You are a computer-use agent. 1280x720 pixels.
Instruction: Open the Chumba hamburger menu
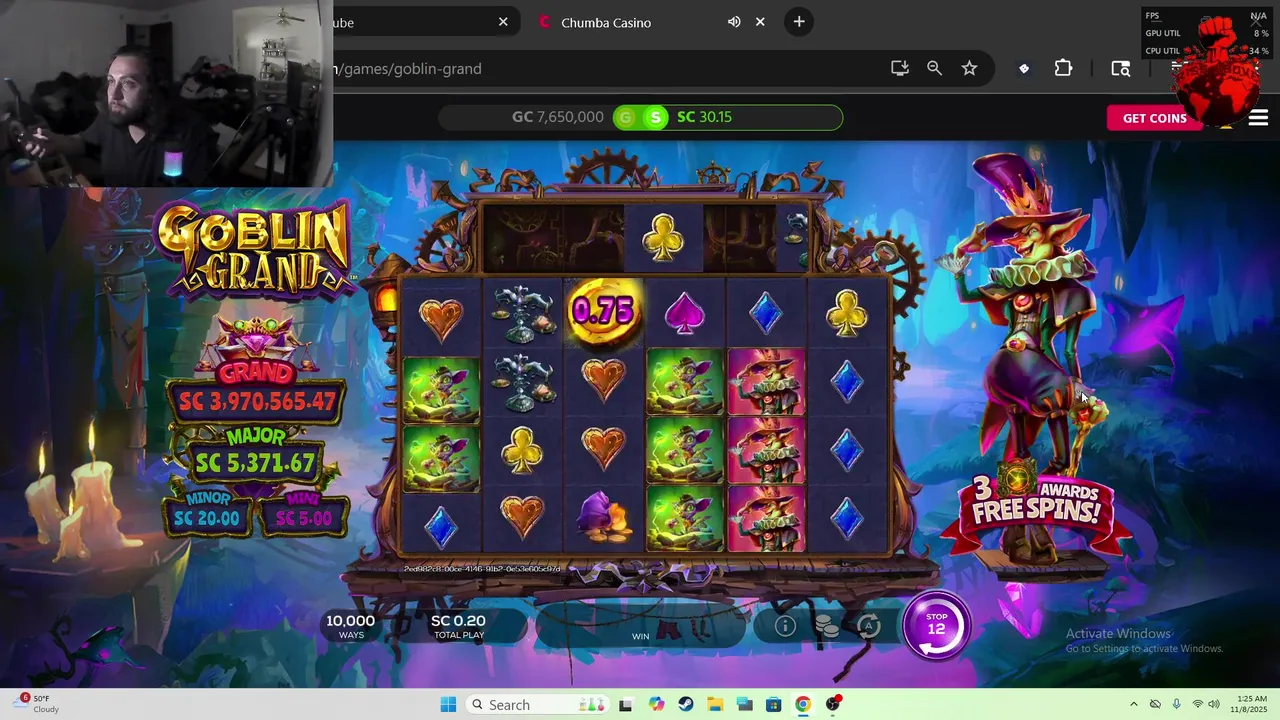coord(1258,118)
